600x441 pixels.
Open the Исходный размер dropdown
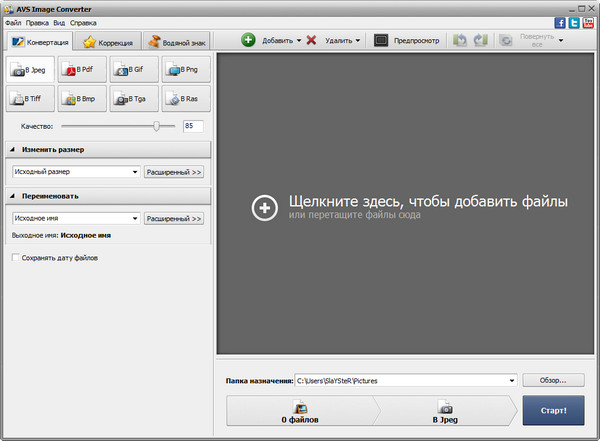coord(75,172)
